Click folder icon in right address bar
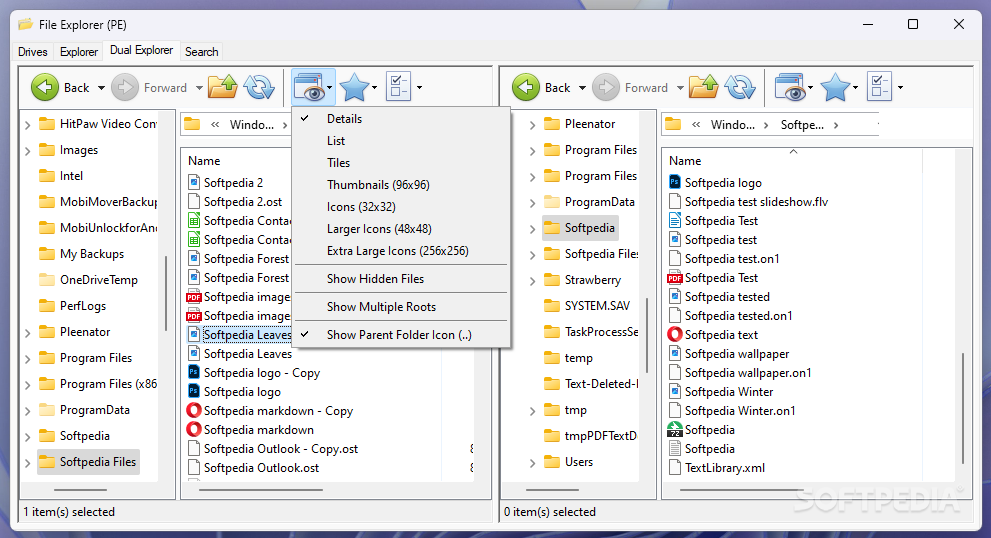This screenshot has width=991, height=538. pos(673,125)
